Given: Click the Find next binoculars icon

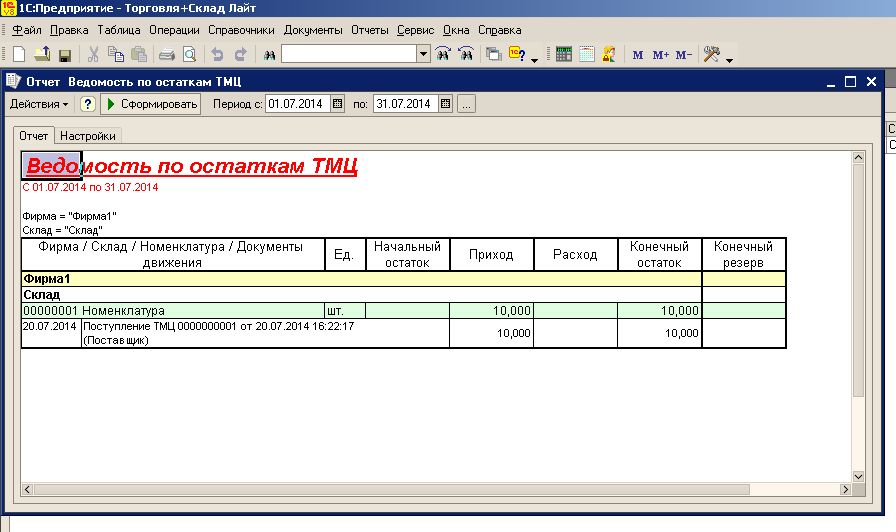Looking at the screenshot, I should coord(443,54).
